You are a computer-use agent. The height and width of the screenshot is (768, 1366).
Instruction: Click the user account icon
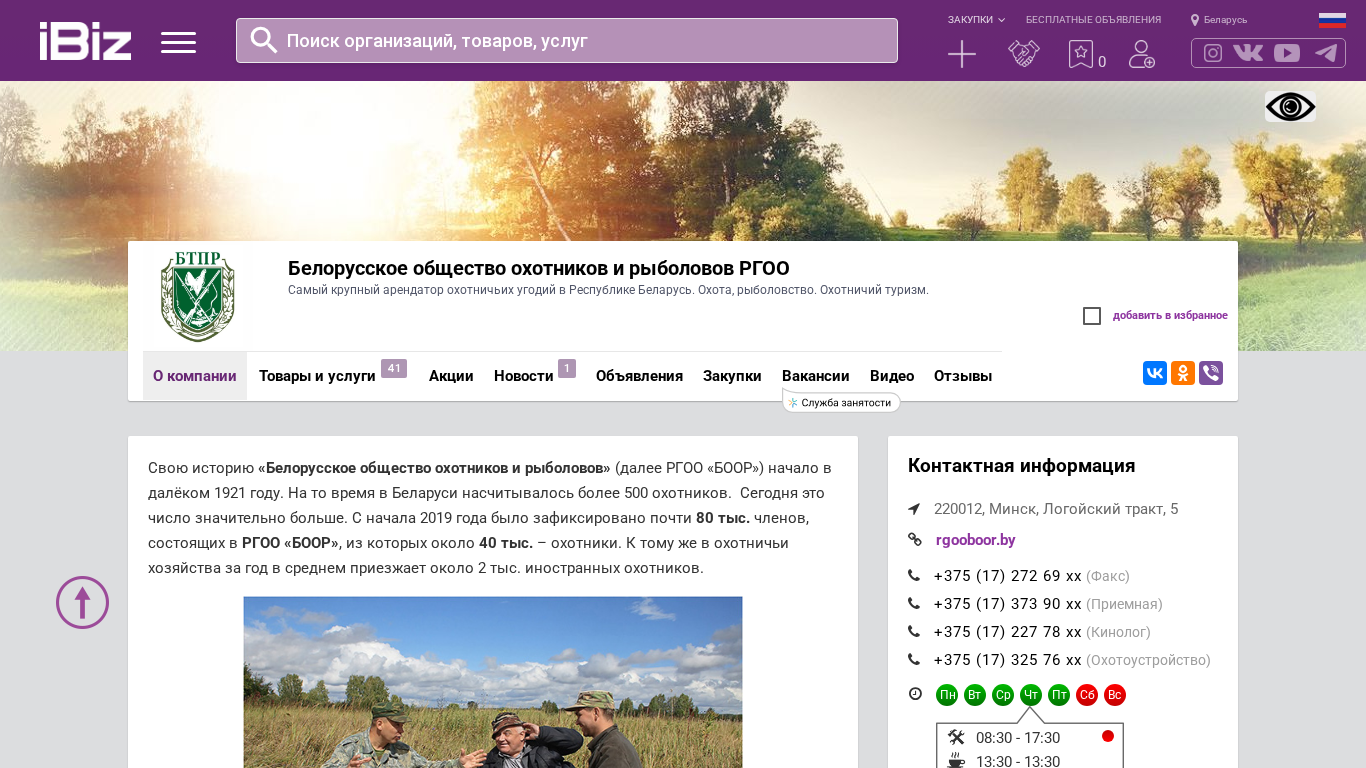point(1141,54)
